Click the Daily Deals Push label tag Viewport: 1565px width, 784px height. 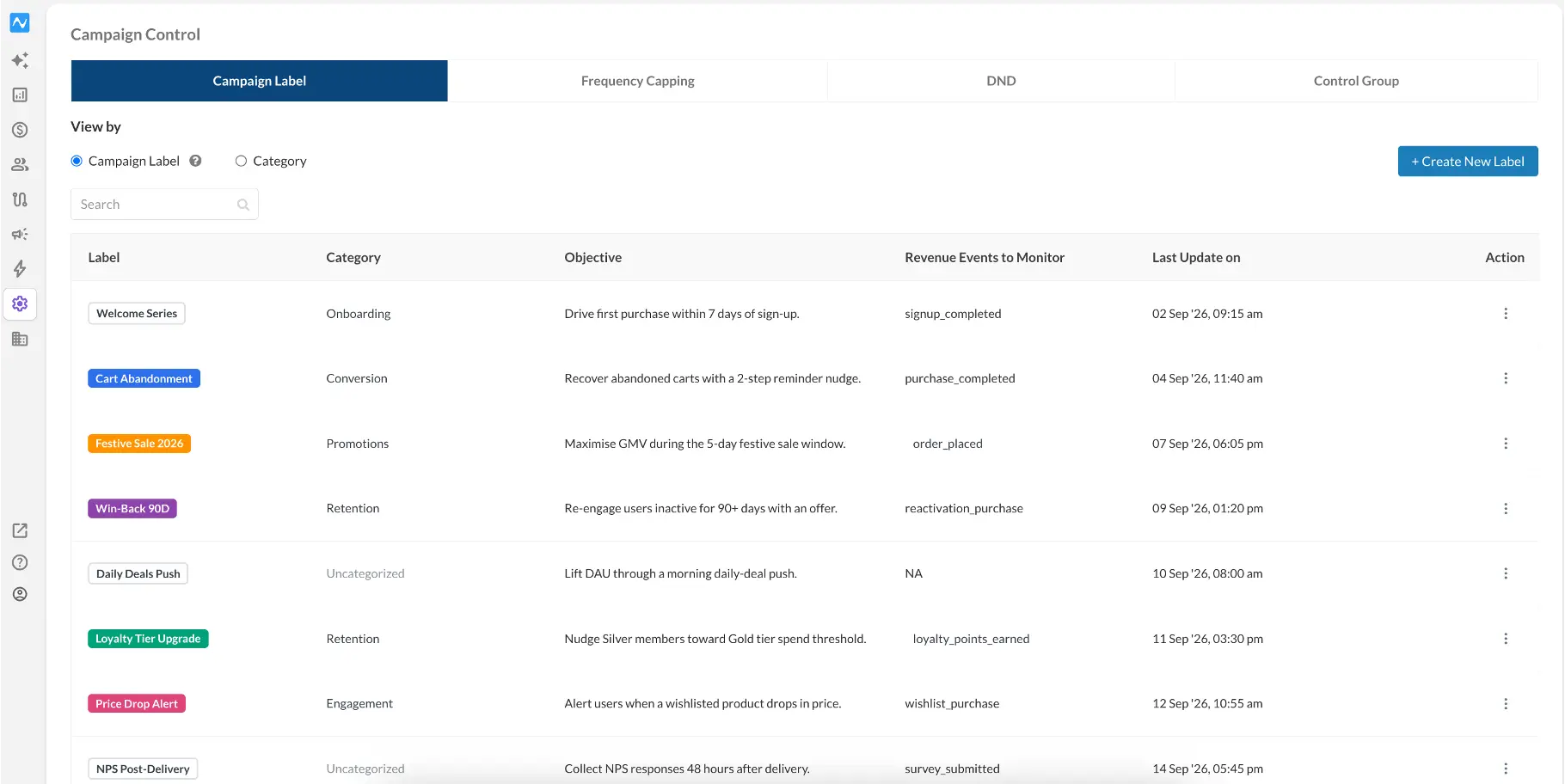pos(138,573)
